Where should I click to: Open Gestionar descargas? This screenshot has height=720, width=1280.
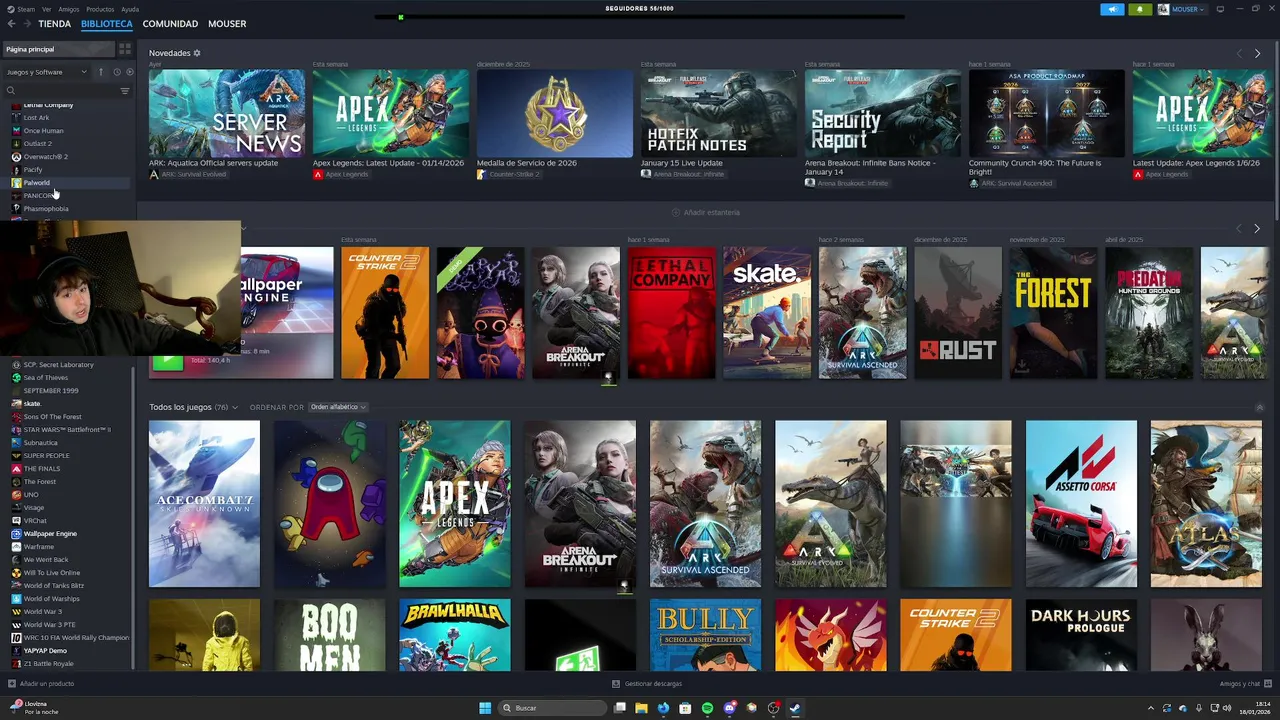coord(647,684)
